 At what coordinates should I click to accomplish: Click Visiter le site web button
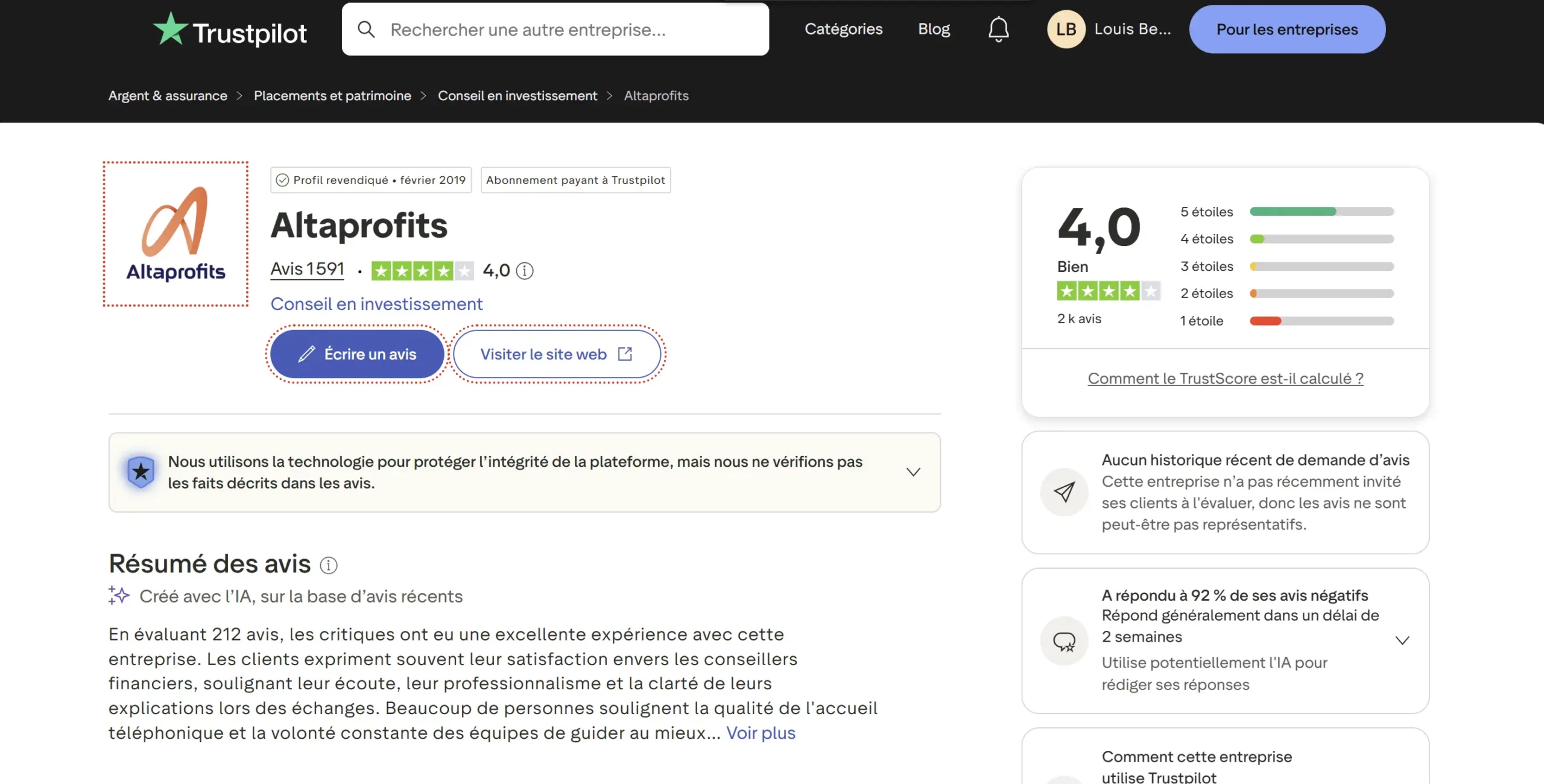point(557,354)
